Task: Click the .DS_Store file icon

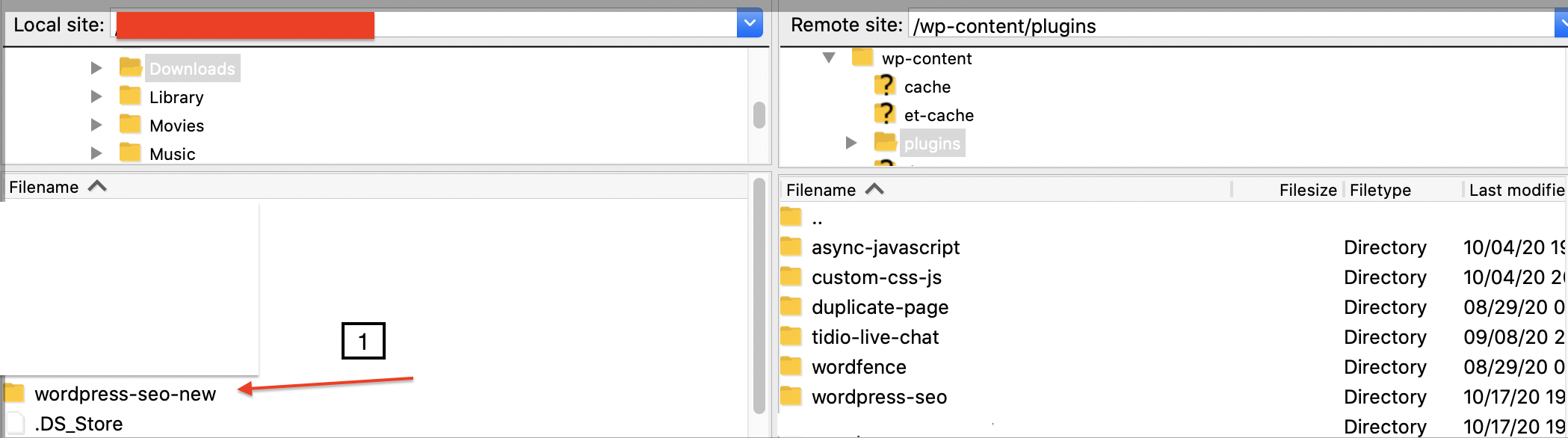Action: tap(15, 423)
